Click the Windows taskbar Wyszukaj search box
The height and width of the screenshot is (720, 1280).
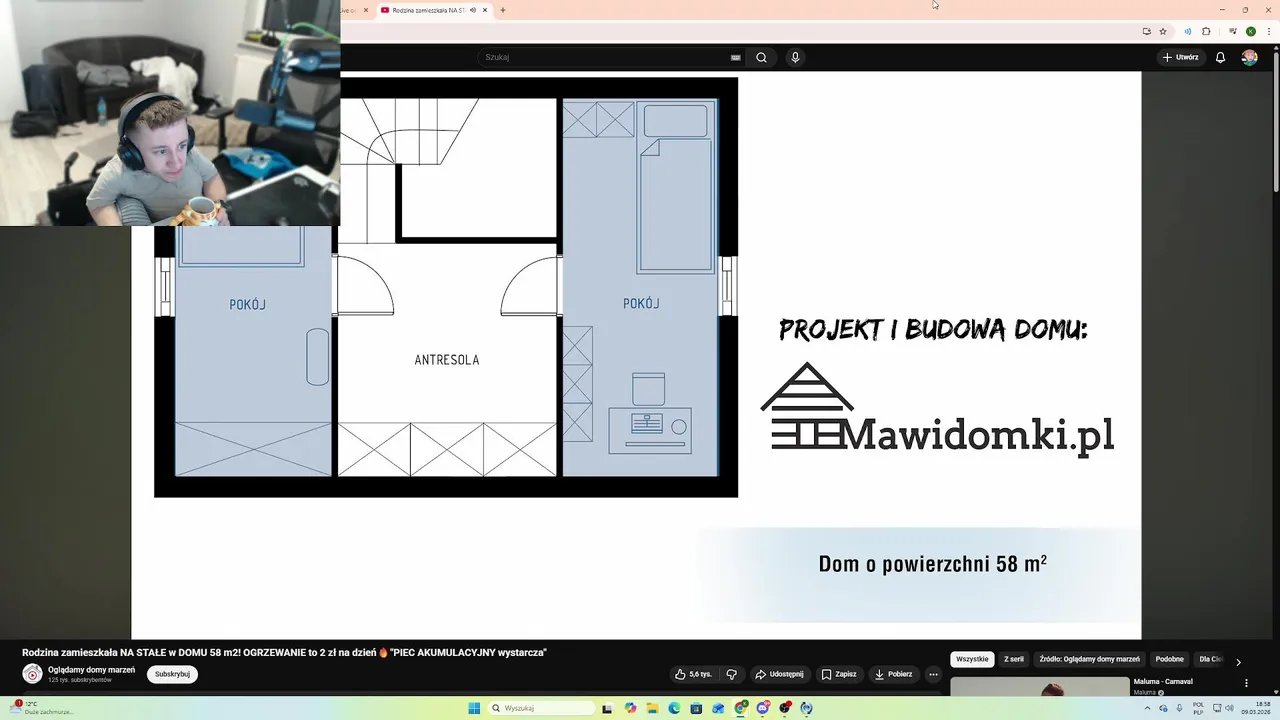click(541, 708)
